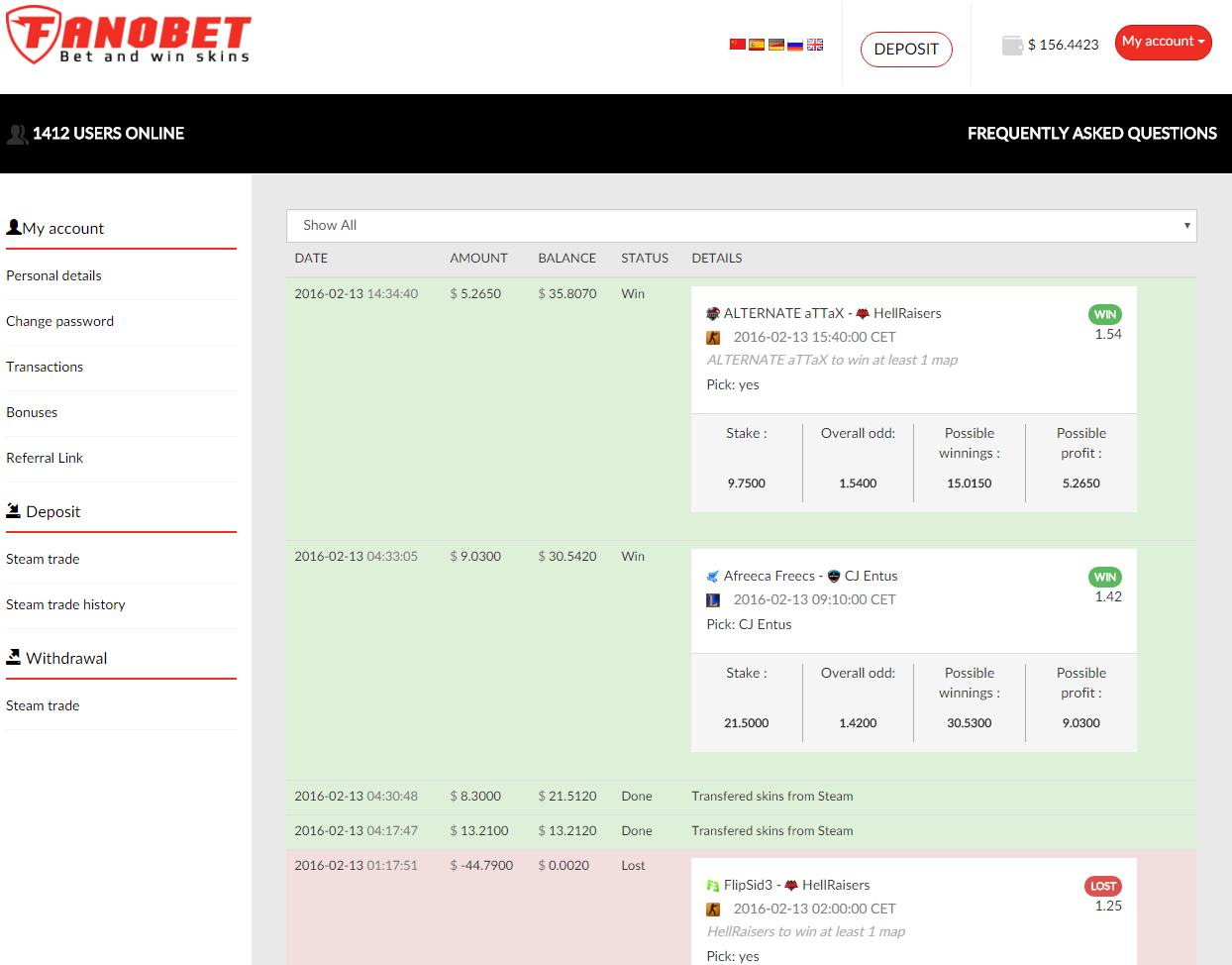Click WIN badge on Afreeca Freecs bet
1232x965 pixels.
(x=1105, y=578)
